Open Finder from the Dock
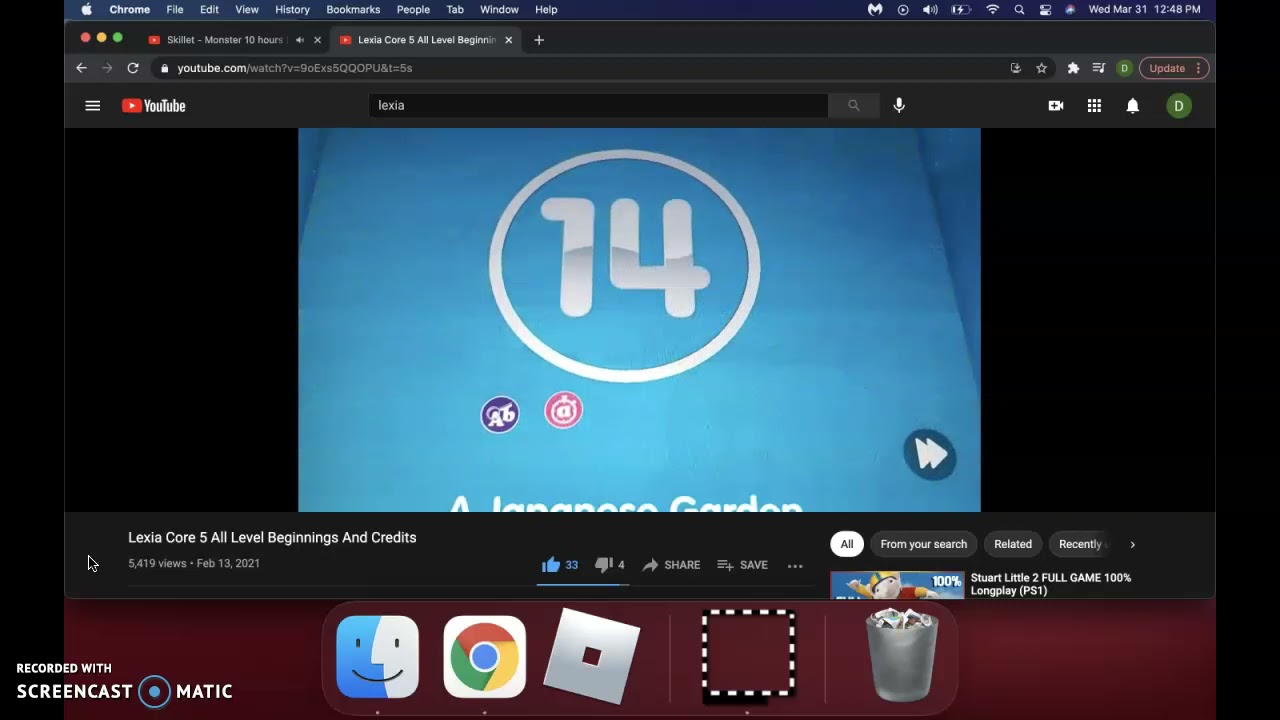 (378, 656)
